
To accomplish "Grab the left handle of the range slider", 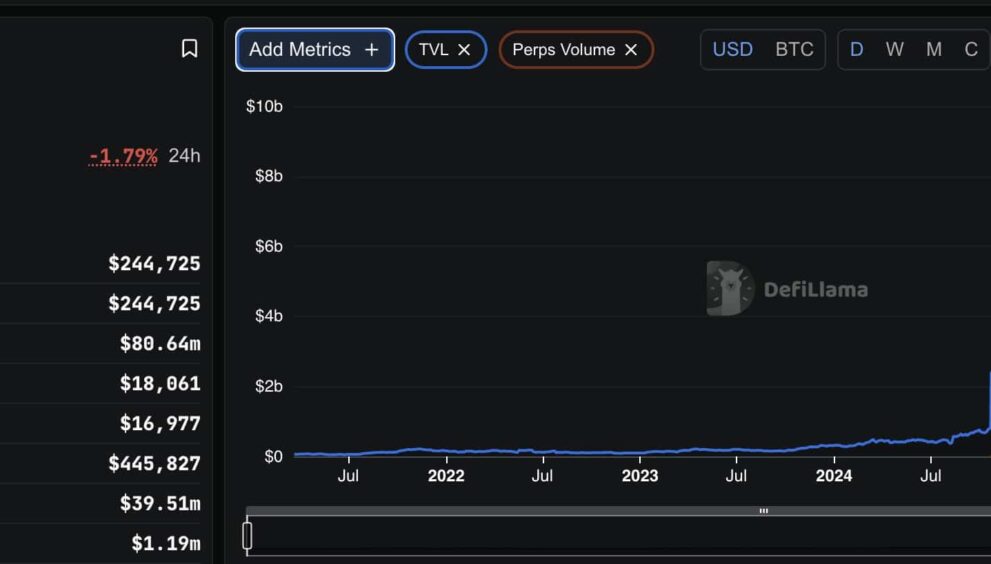I will pos(247,536).
